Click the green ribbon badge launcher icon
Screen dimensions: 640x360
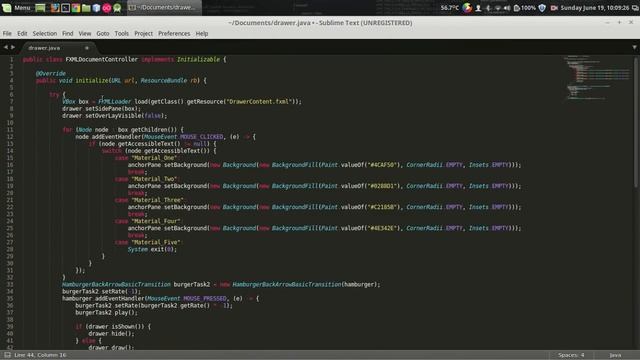click(x=117, y=8)
